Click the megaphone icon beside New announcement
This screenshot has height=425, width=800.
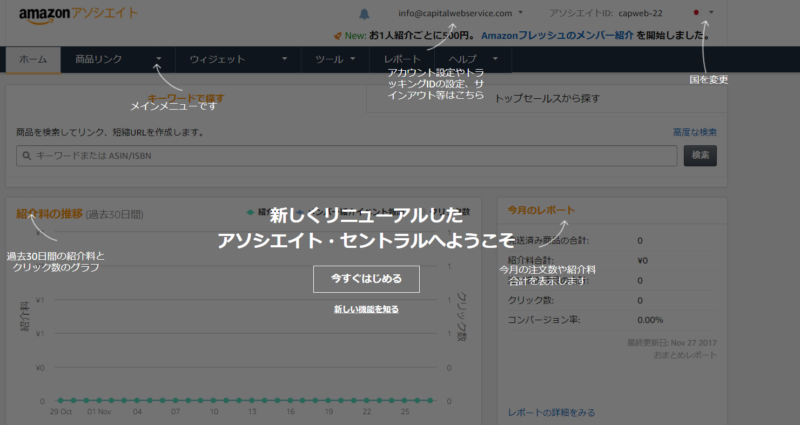pos(337,36)
